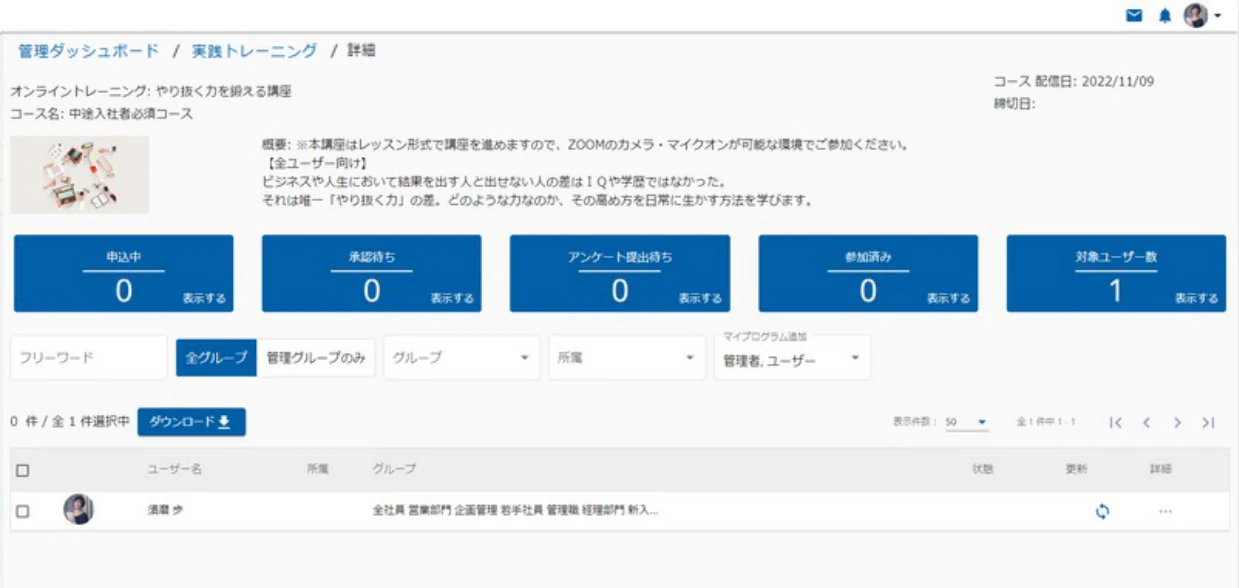Open the three-dot details menu in row
The image size is (1239, 588).
[x=1165, y=511]
